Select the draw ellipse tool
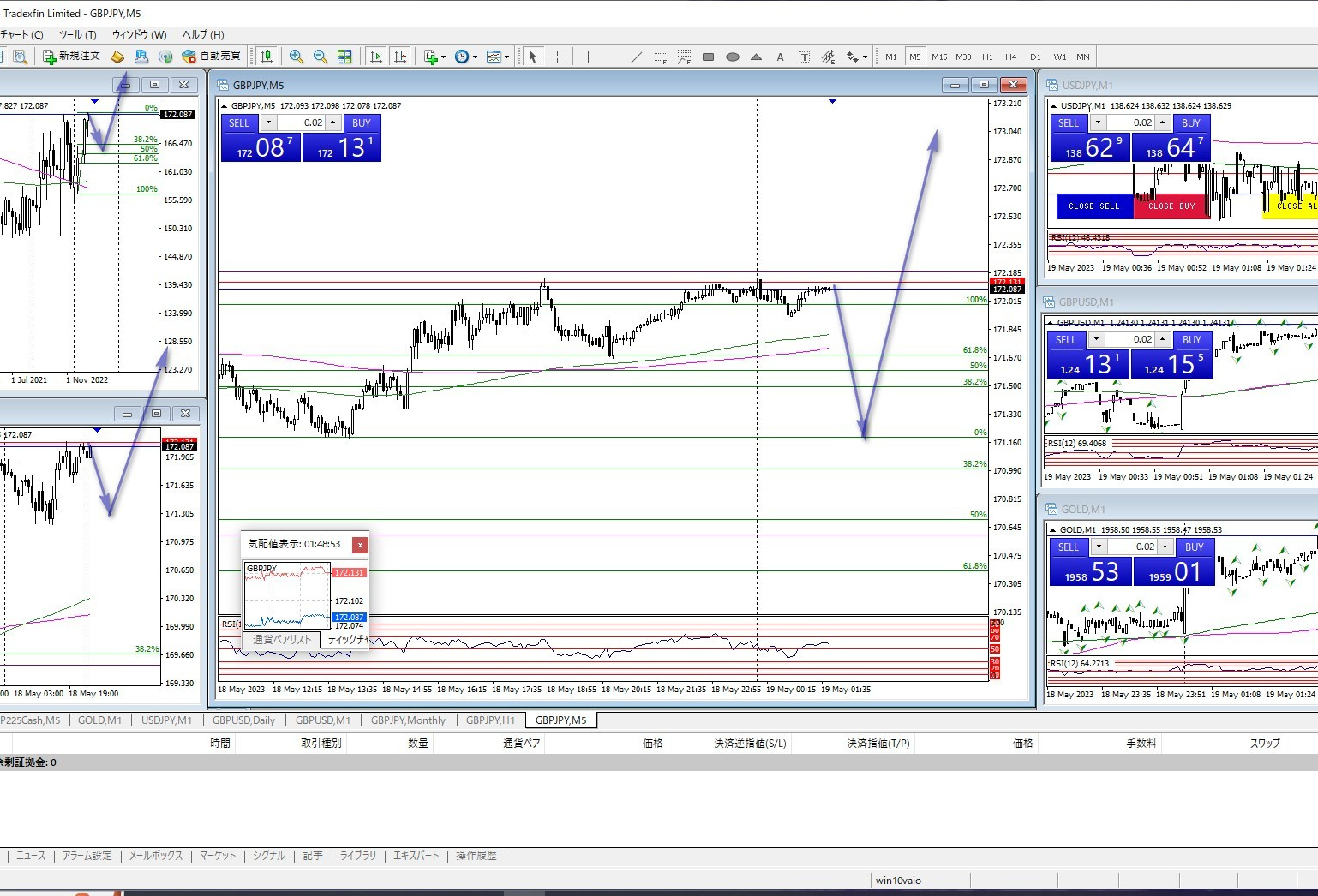The width and height of the screenshot is (1318, 896). click(732, 57)
